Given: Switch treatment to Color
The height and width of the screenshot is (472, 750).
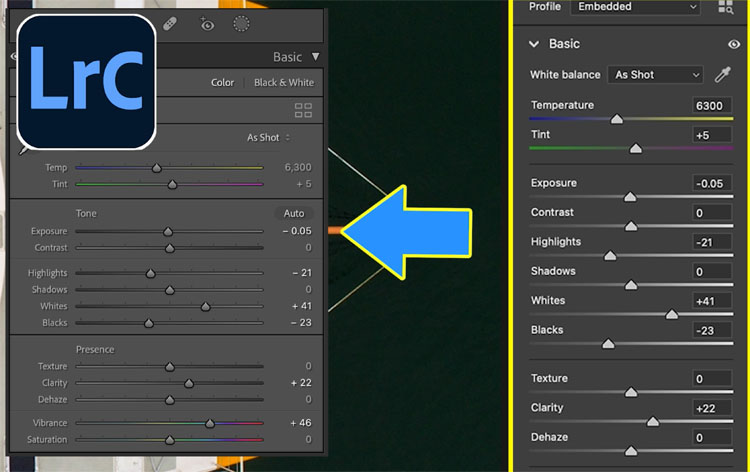Looking at the screenshot, I should 222,83.
